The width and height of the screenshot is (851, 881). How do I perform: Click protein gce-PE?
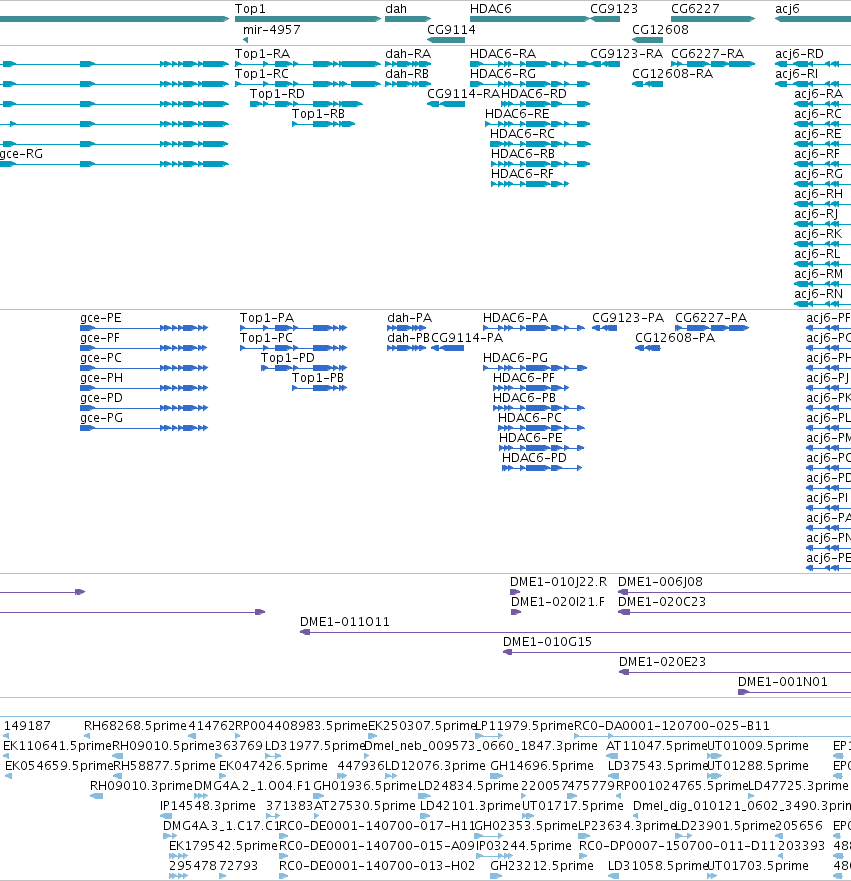(x=144, y=328)
